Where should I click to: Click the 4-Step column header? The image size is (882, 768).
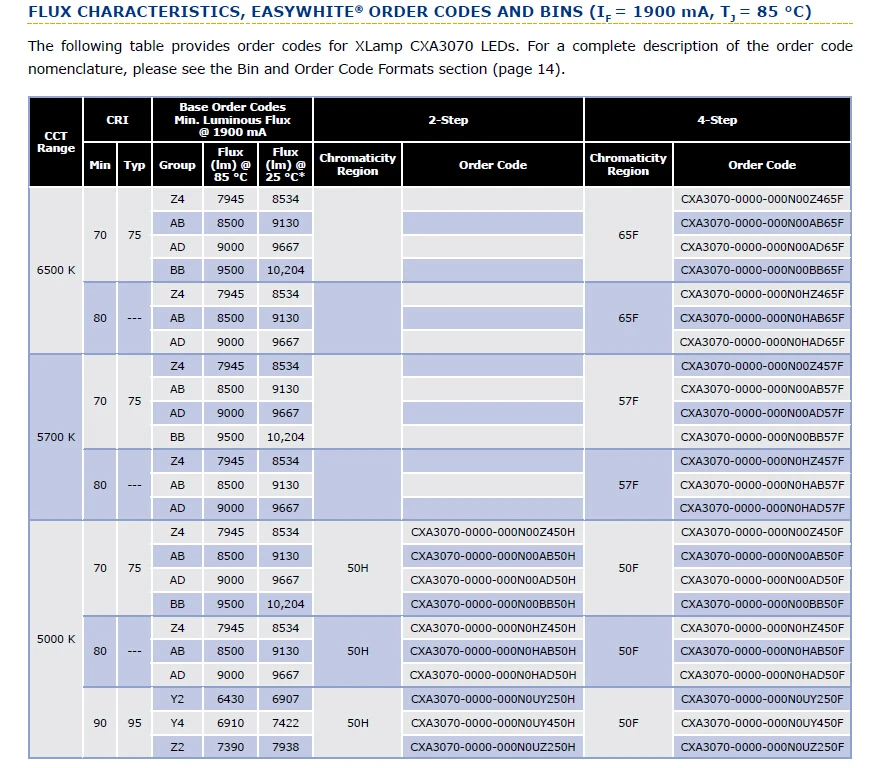coord(717,120)
